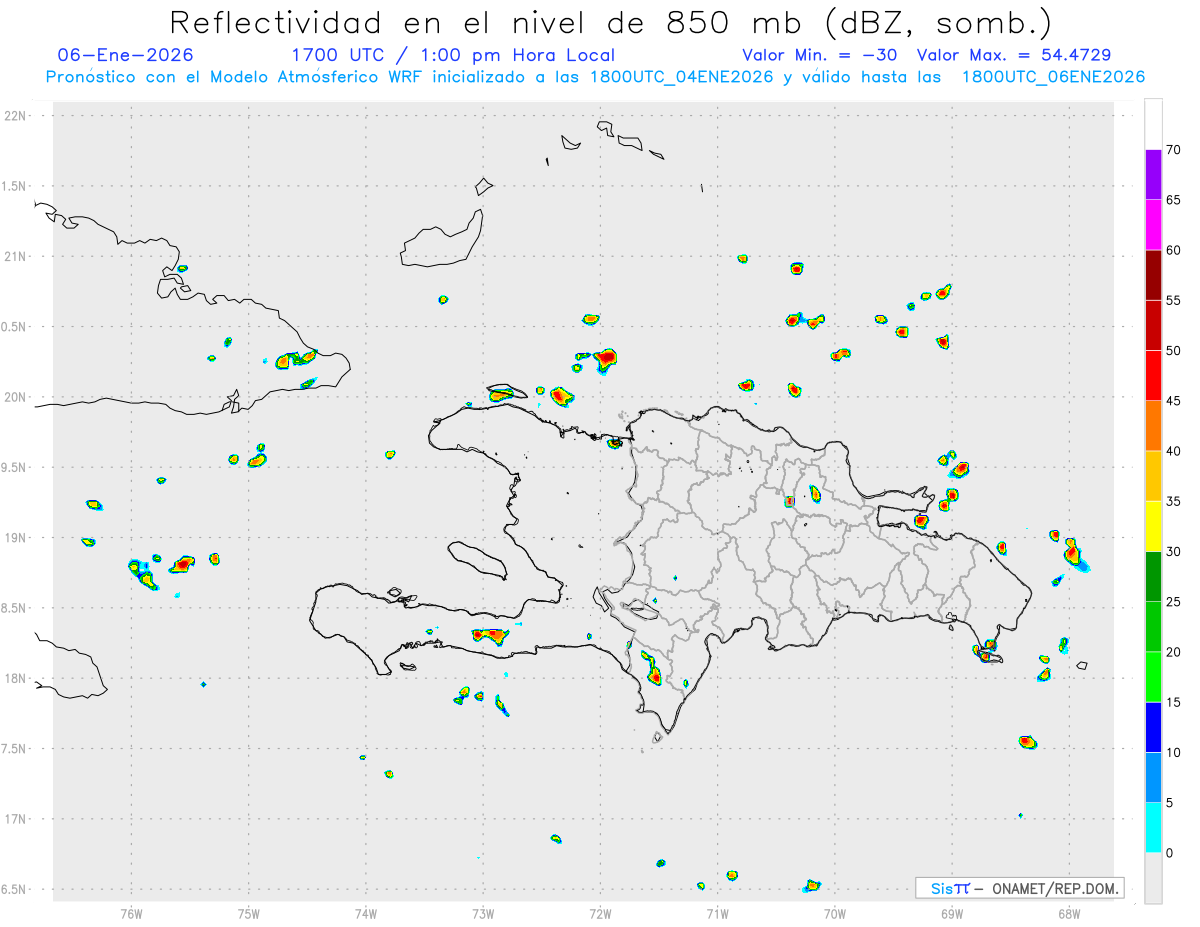Screen dimensions: 1200x927
Task: Click the colorbar label '55'
Action: click(x=1173, y=300)
